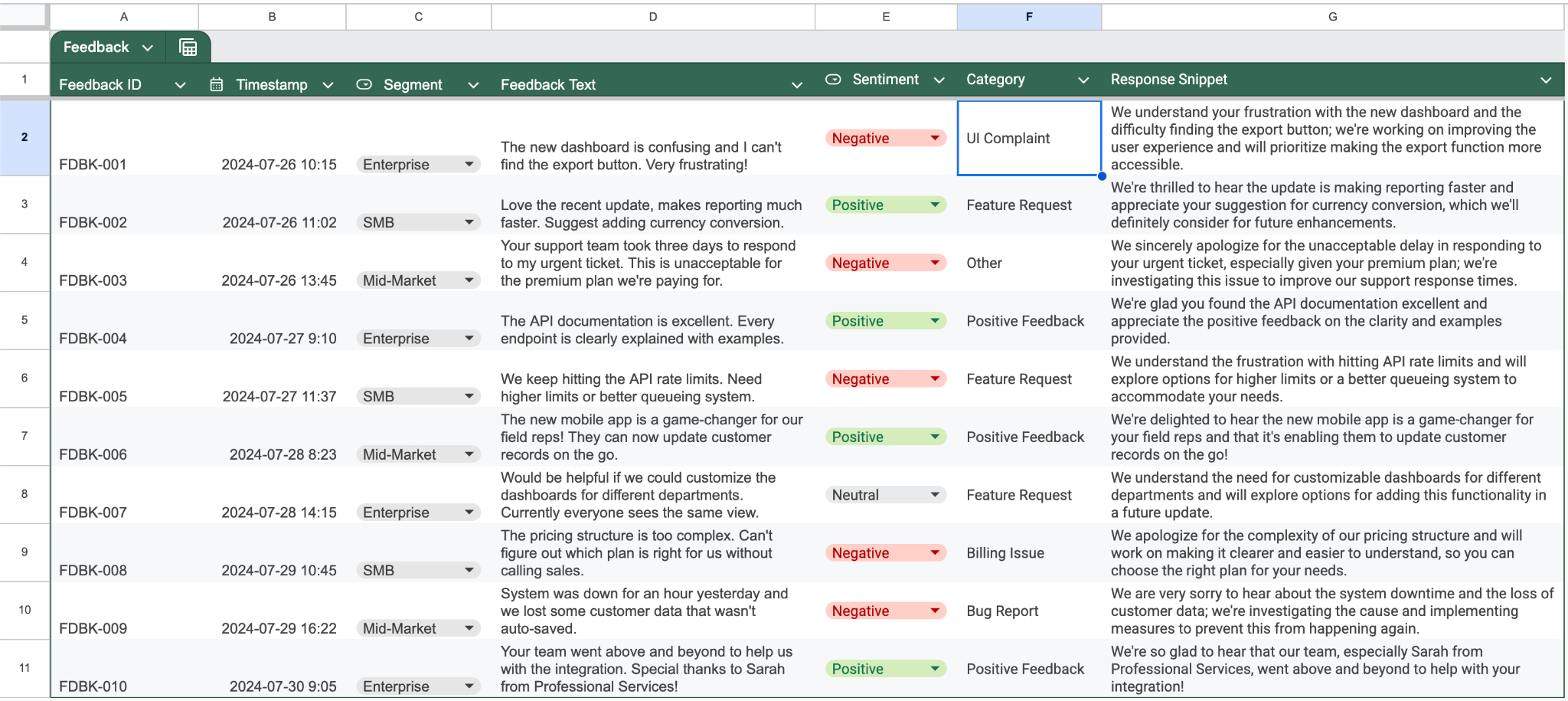Click dropdown-chip icon in Sentiment header
The width and height of the screenshot is (1568, 701).
[833, 80]
